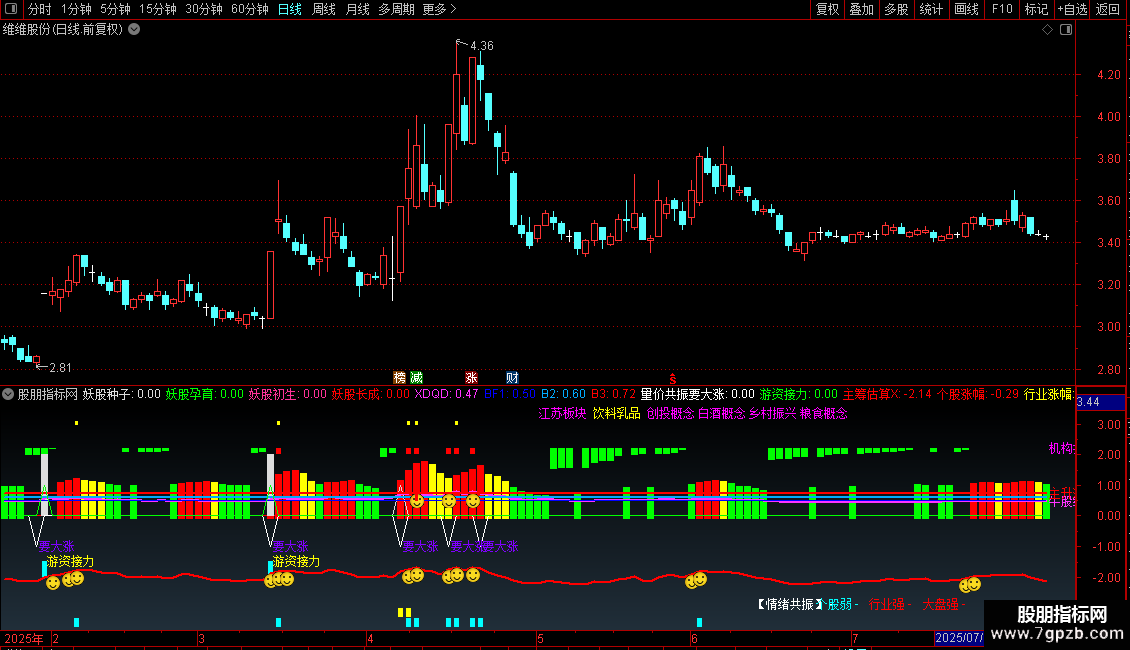Click month 3 on the time axis
Viewport: 1130px width, 650px height.
coord(201,638)
